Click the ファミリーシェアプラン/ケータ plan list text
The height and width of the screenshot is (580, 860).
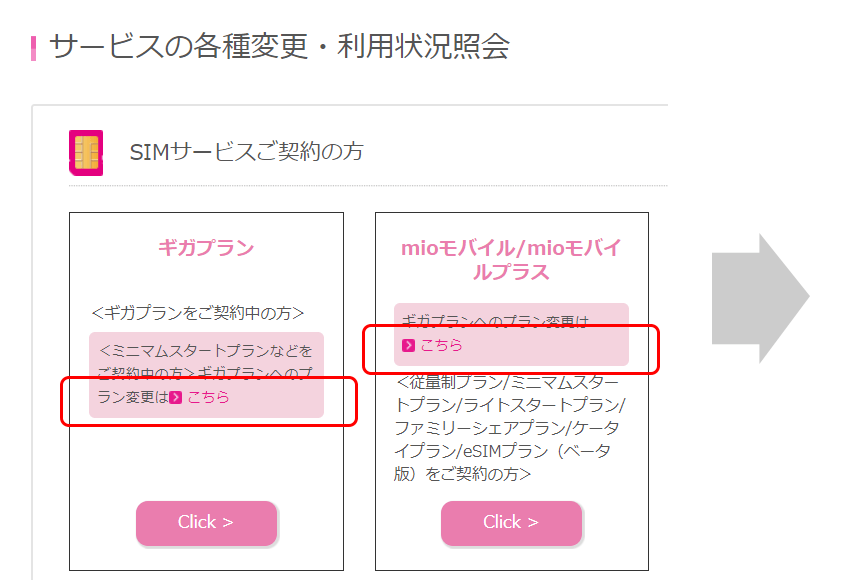[x=511, y=428]
